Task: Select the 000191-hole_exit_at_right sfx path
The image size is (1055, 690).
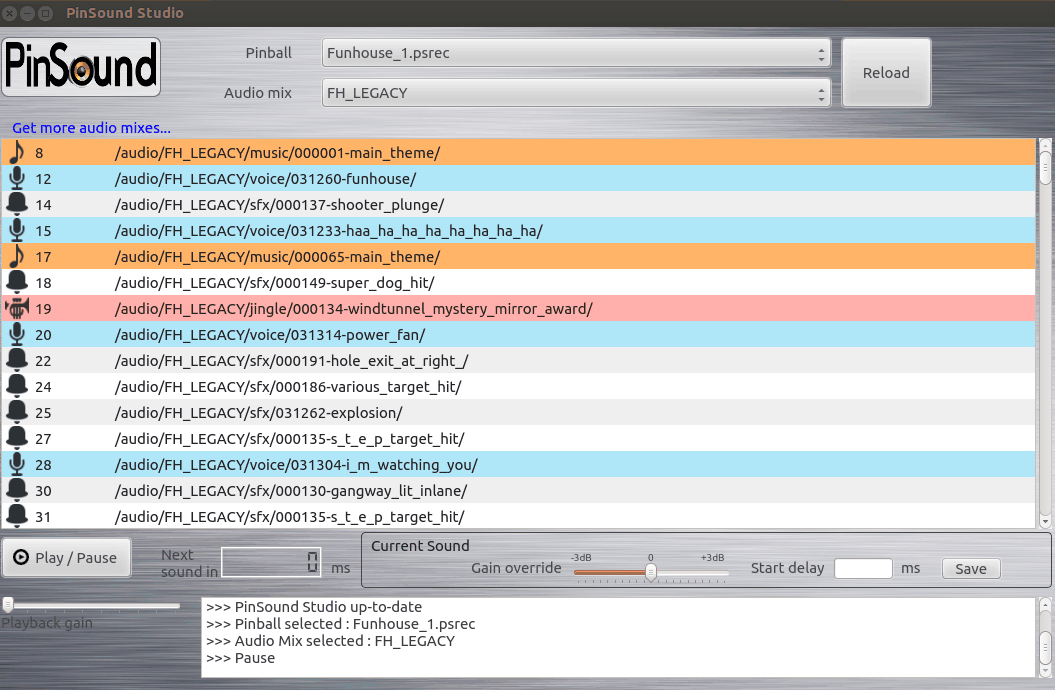Action: coord(291,360)
